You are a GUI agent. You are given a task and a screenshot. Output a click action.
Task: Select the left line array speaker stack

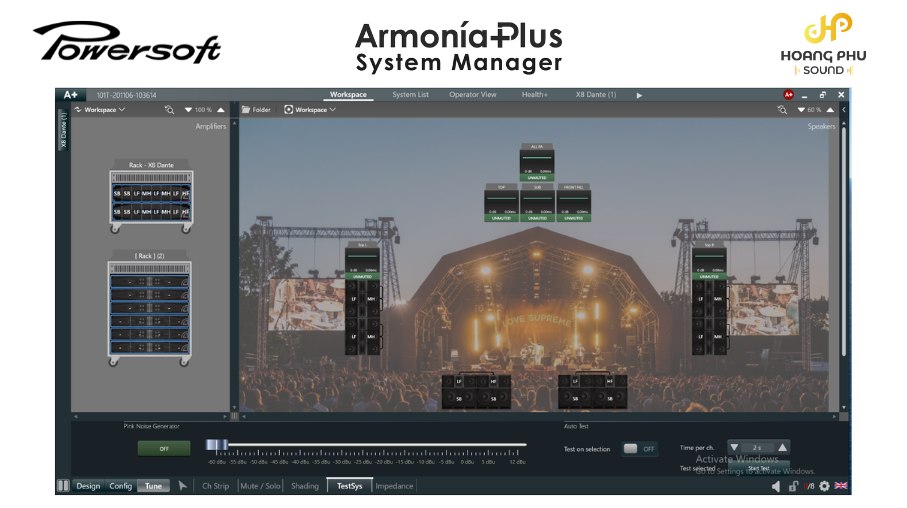coord(363,317)
